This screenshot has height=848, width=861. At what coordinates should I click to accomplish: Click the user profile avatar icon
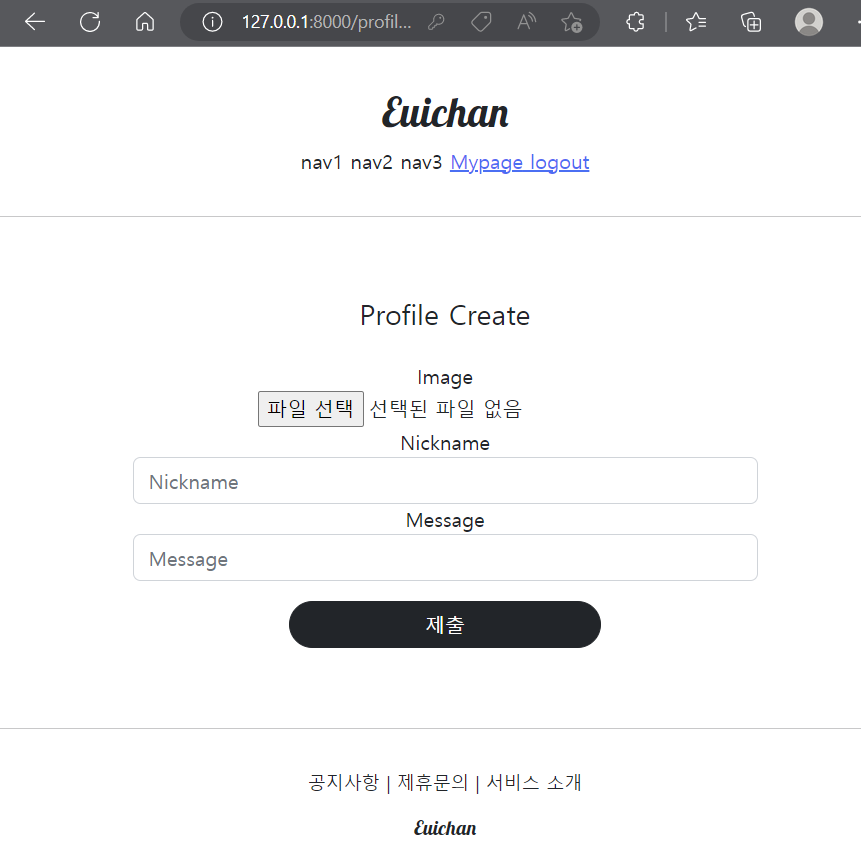point(808,22)
